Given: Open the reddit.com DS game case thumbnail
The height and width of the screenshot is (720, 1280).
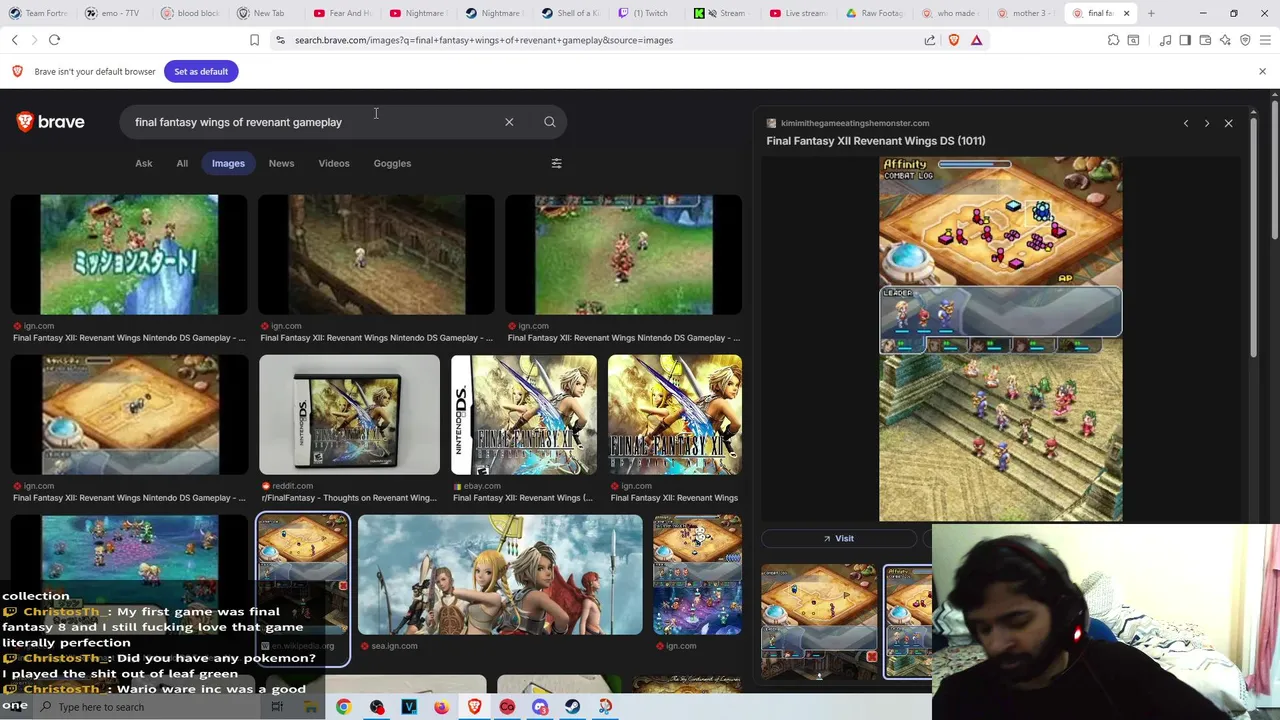Looking at the screenshot, I should (x=349, y=415).
